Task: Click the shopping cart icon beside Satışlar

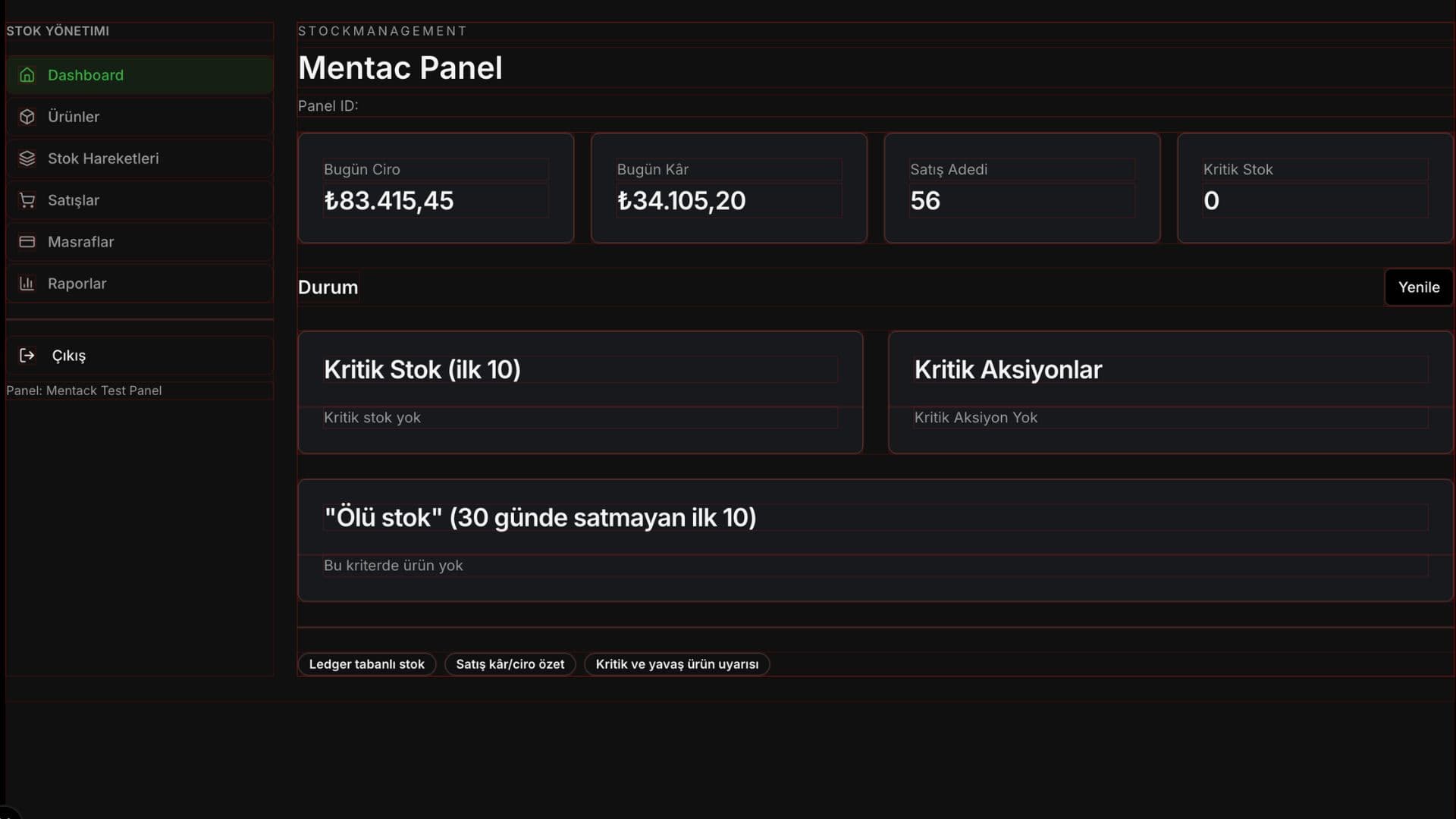Action: (27, 200)
